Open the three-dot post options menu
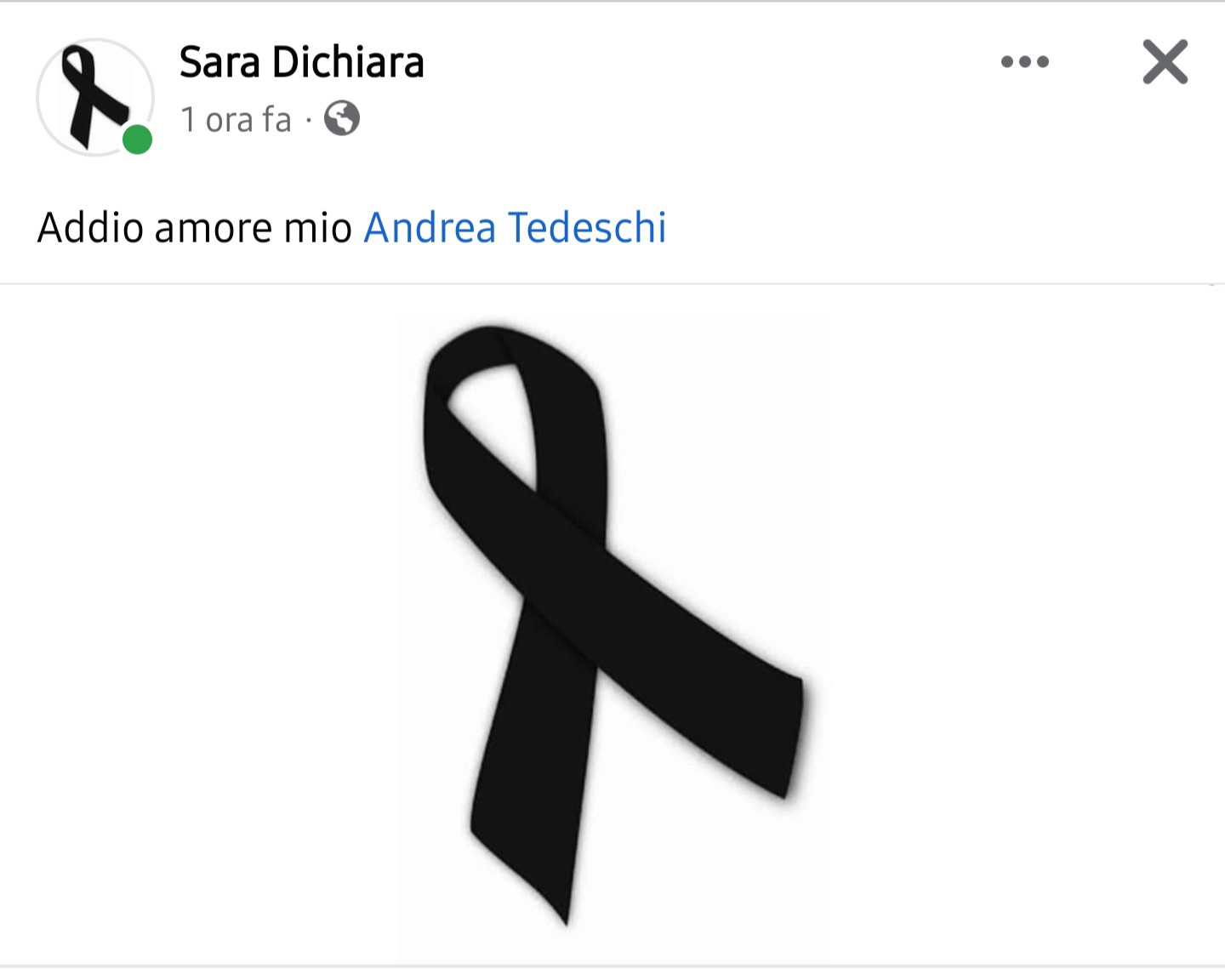1225x980 pixels. 1025,61
